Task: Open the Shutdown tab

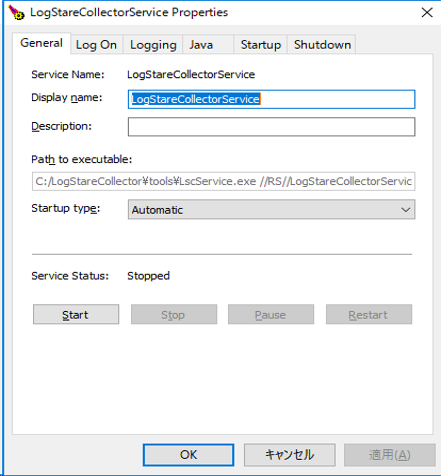Action: pos(322,45)
